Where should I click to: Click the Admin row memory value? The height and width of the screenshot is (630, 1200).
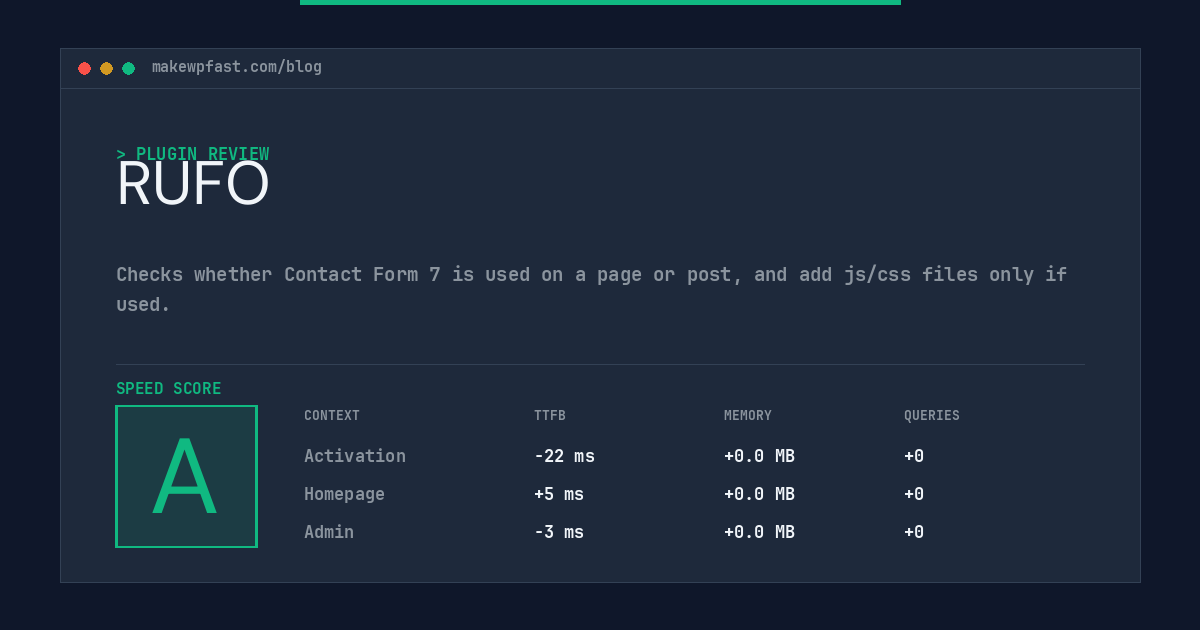point(759,532)
